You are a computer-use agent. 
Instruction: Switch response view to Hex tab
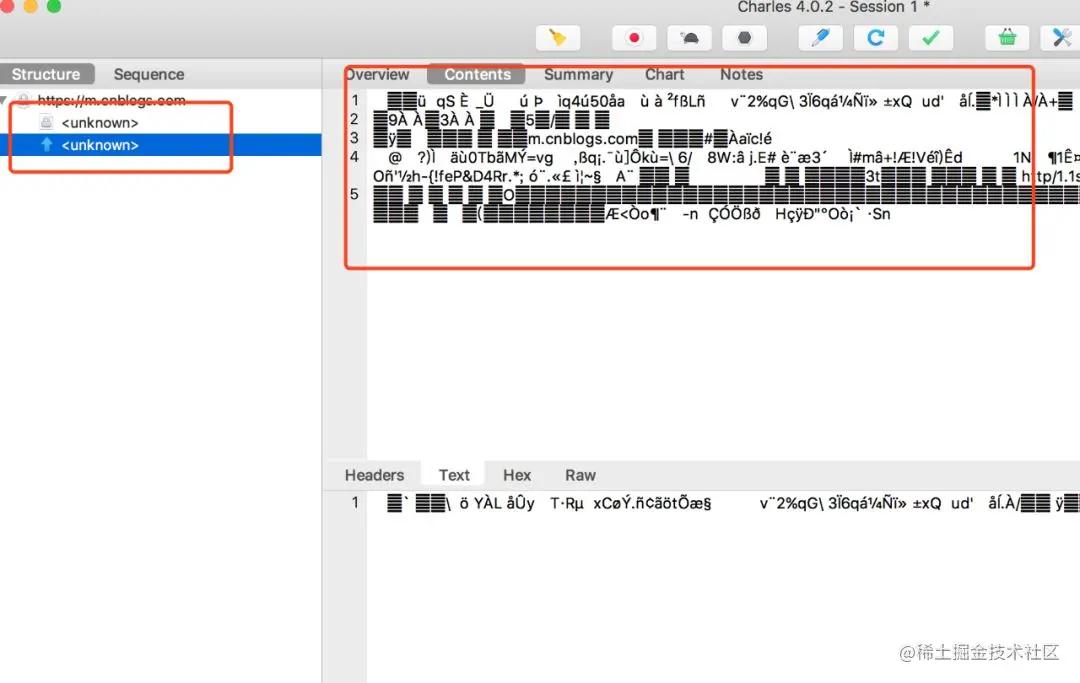(517, 475)
